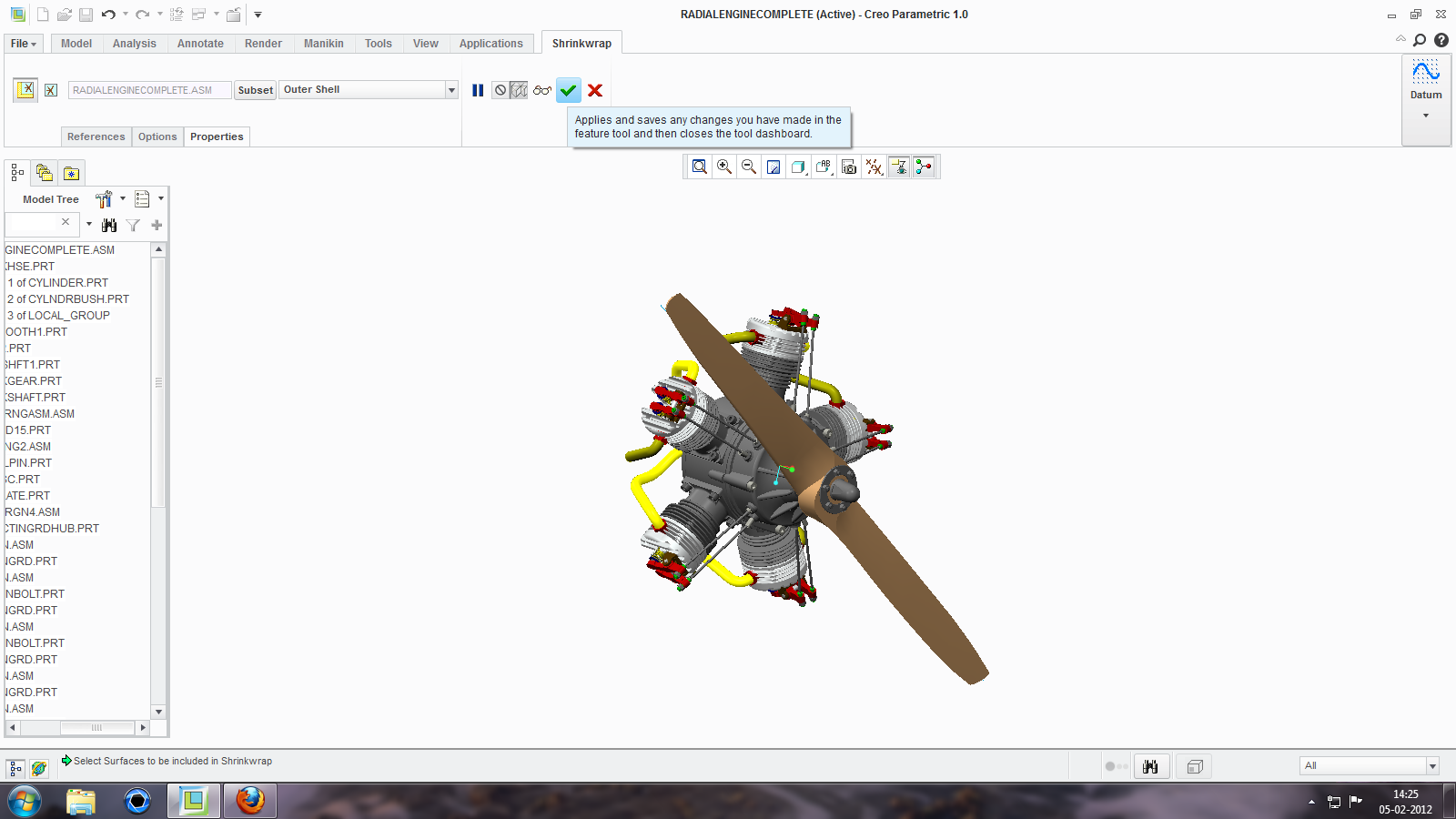Open the Datum Display Filters icon
The image size is (1456, 819).
[875, 167]
